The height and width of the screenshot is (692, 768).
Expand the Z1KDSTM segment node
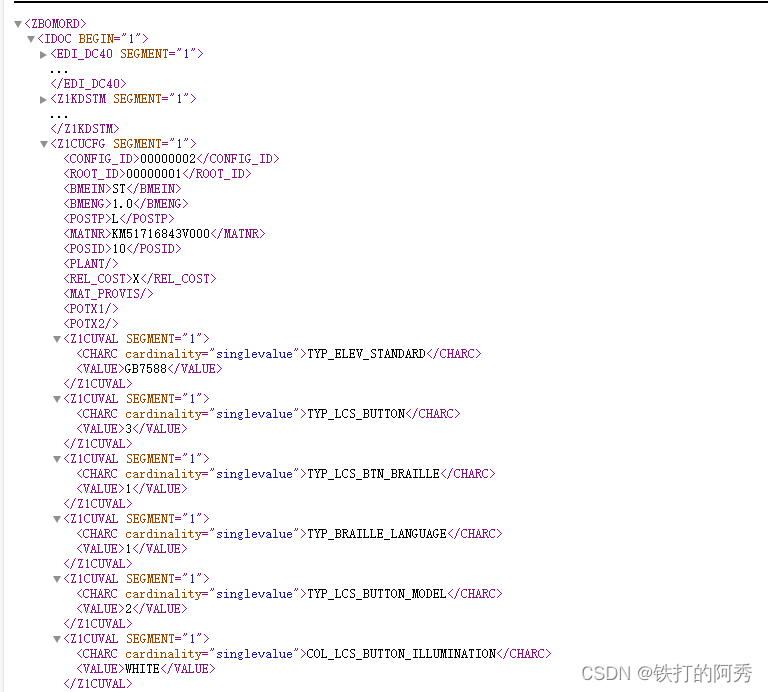point(43,99)
